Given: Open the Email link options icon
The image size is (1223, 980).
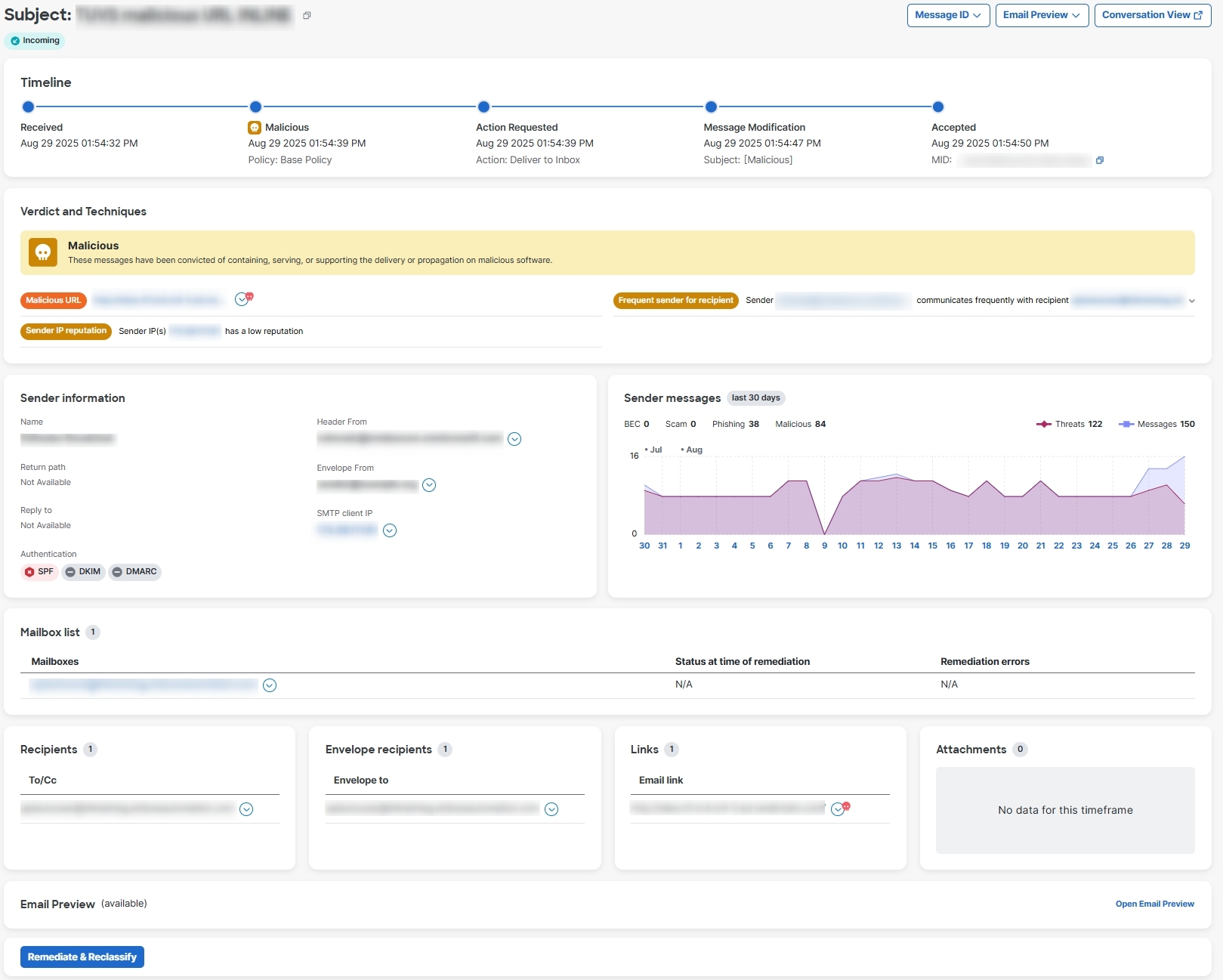Looking at the screenshot, I should pyautogui.click(x=838, y=809).
